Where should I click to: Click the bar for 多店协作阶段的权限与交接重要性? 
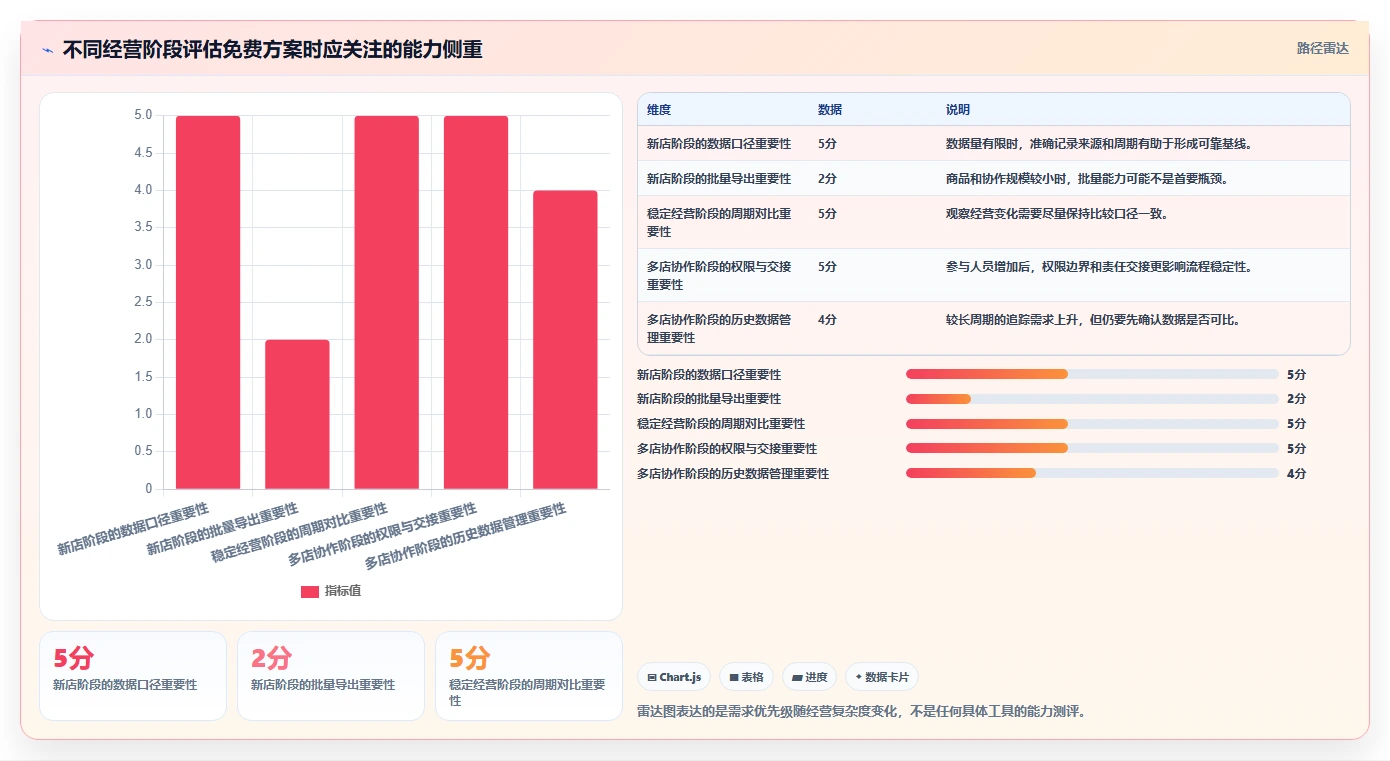coord(476,302)
